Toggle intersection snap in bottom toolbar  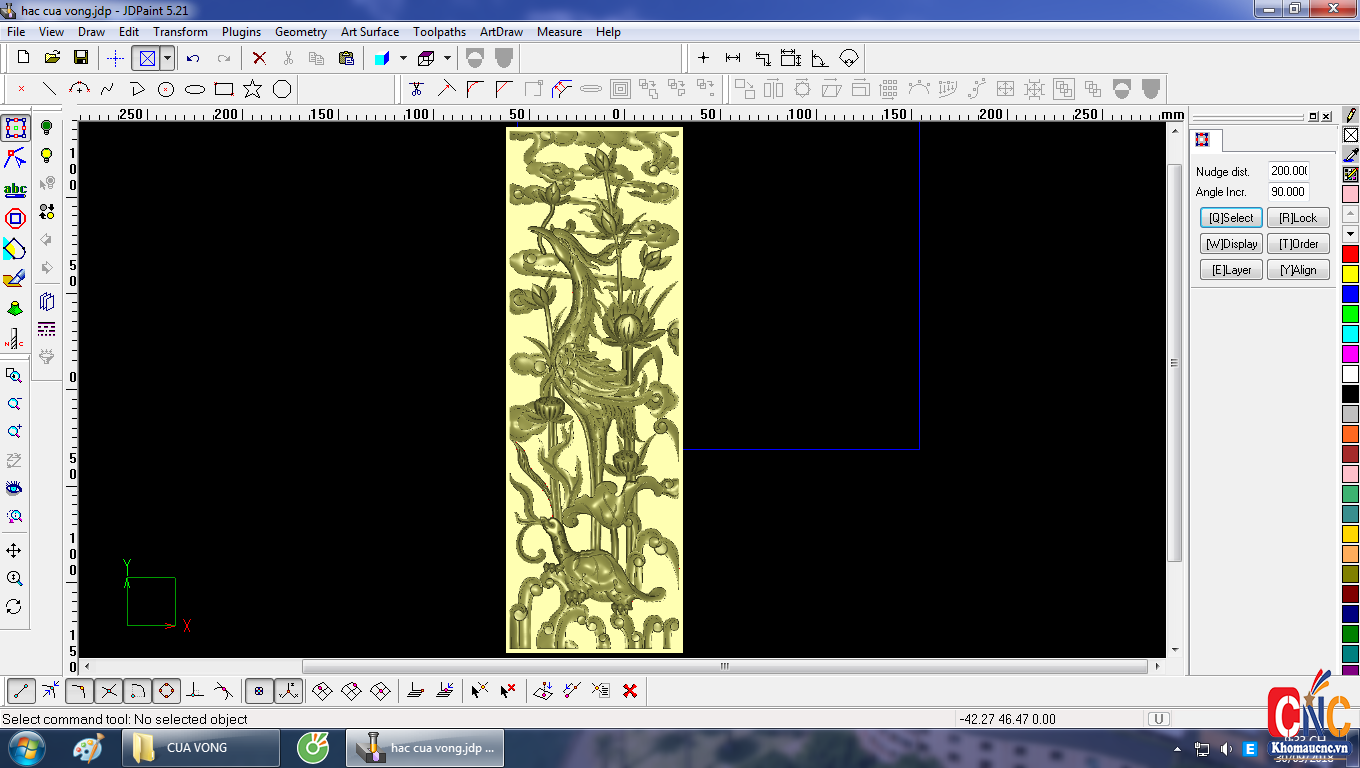click(109, 691)
